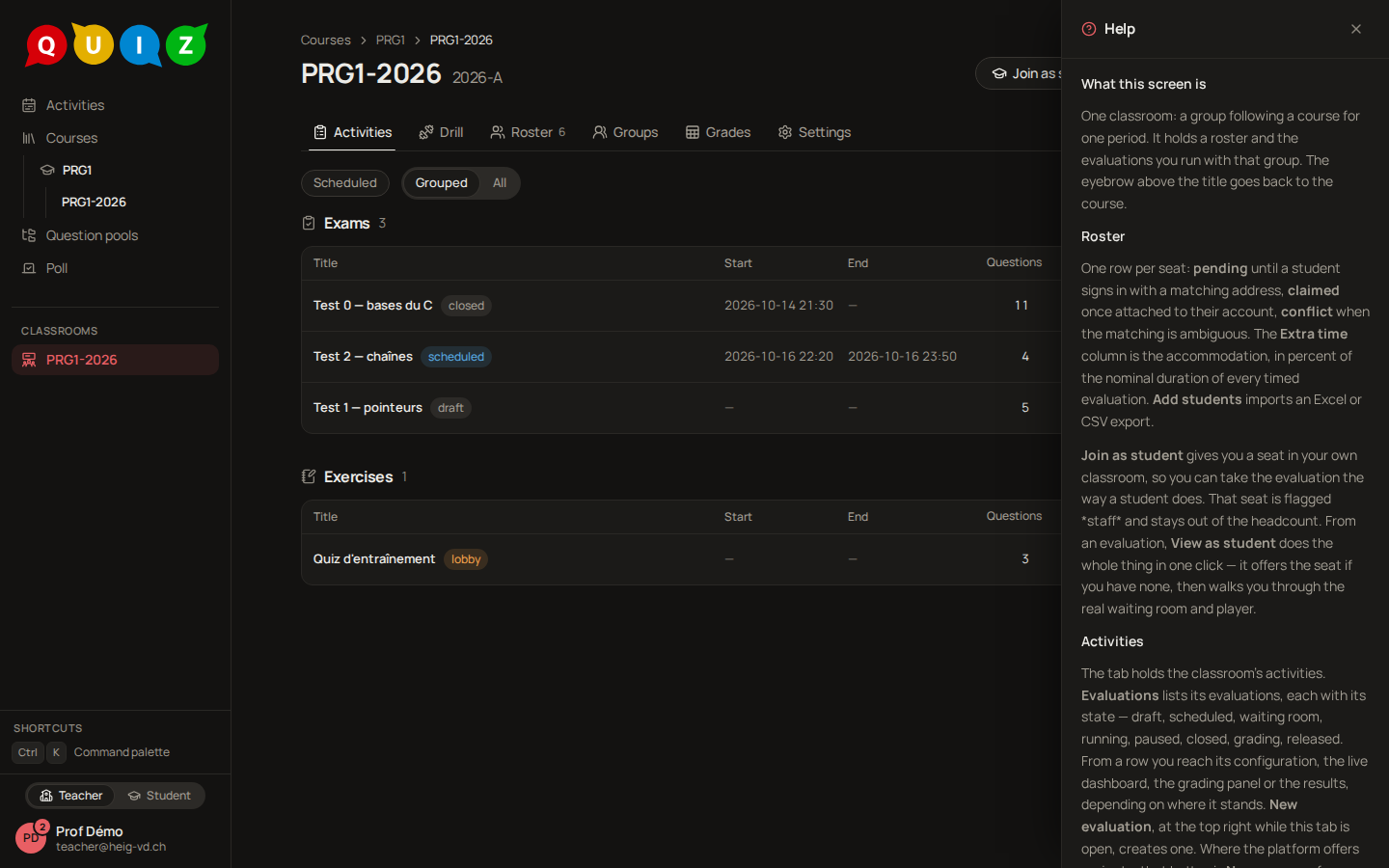Click the Questions column header in Exercises

[x=1014, y=516]
